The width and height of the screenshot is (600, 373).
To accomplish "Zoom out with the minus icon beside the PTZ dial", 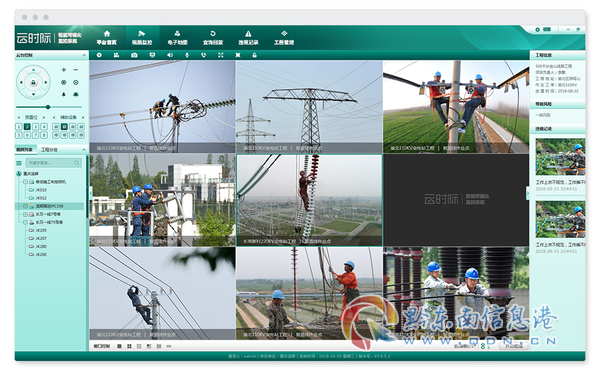I will [x=76, y=70].
